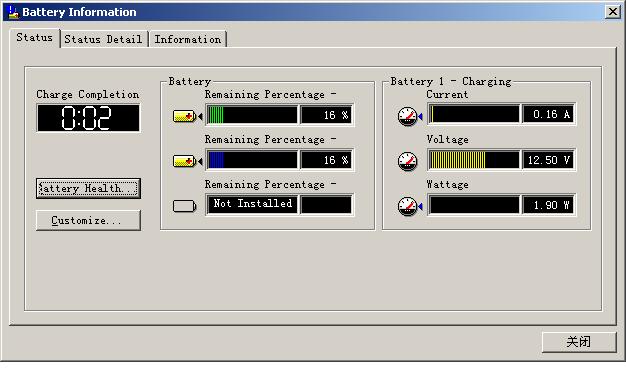This screenshot has height=384, width=626.
Task: Close the Battery Information window
Action: pos(612,12)
